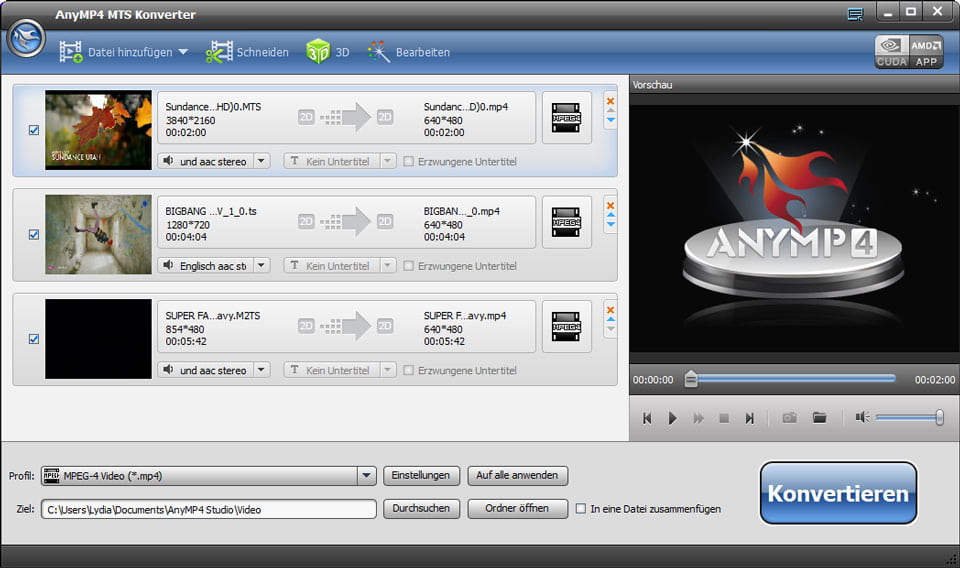This screenshot has width=960, height=568.
Task: Click Auf alle anwenden button
Action: point(517,476)
